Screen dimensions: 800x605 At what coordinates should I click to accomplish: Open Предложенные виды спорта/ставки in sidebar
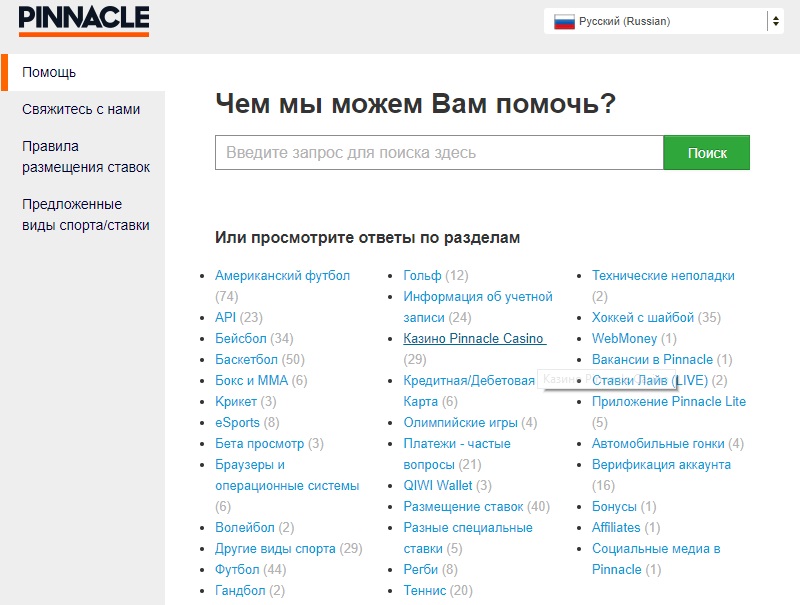[86, 215]
